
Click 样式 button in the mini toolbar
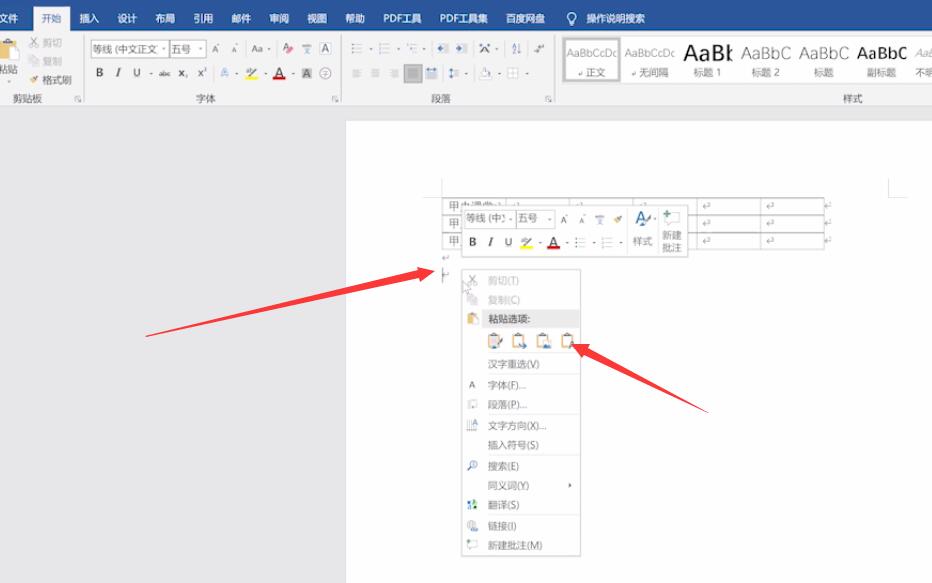click(x=643, y=229)
